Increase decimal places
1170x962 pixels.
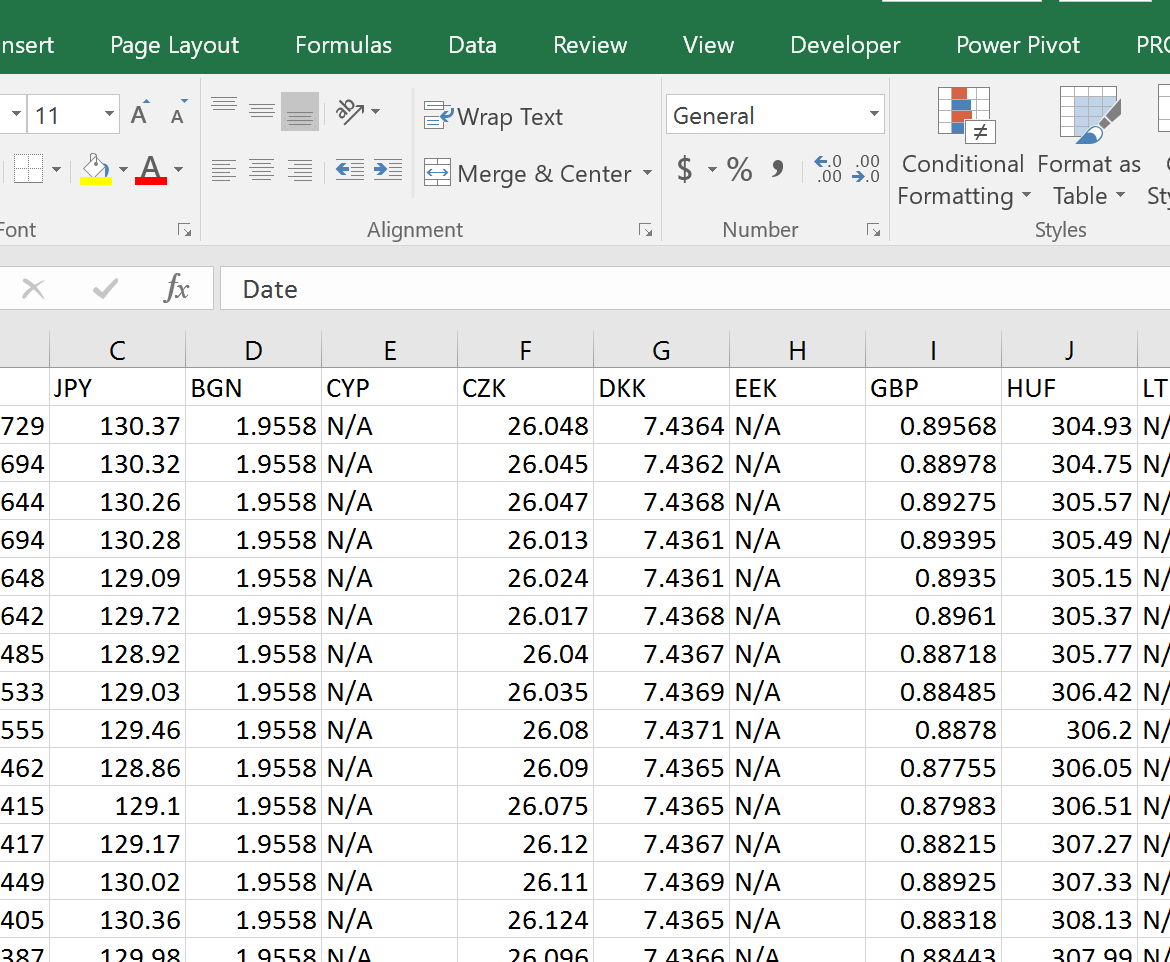pos(827,169)
